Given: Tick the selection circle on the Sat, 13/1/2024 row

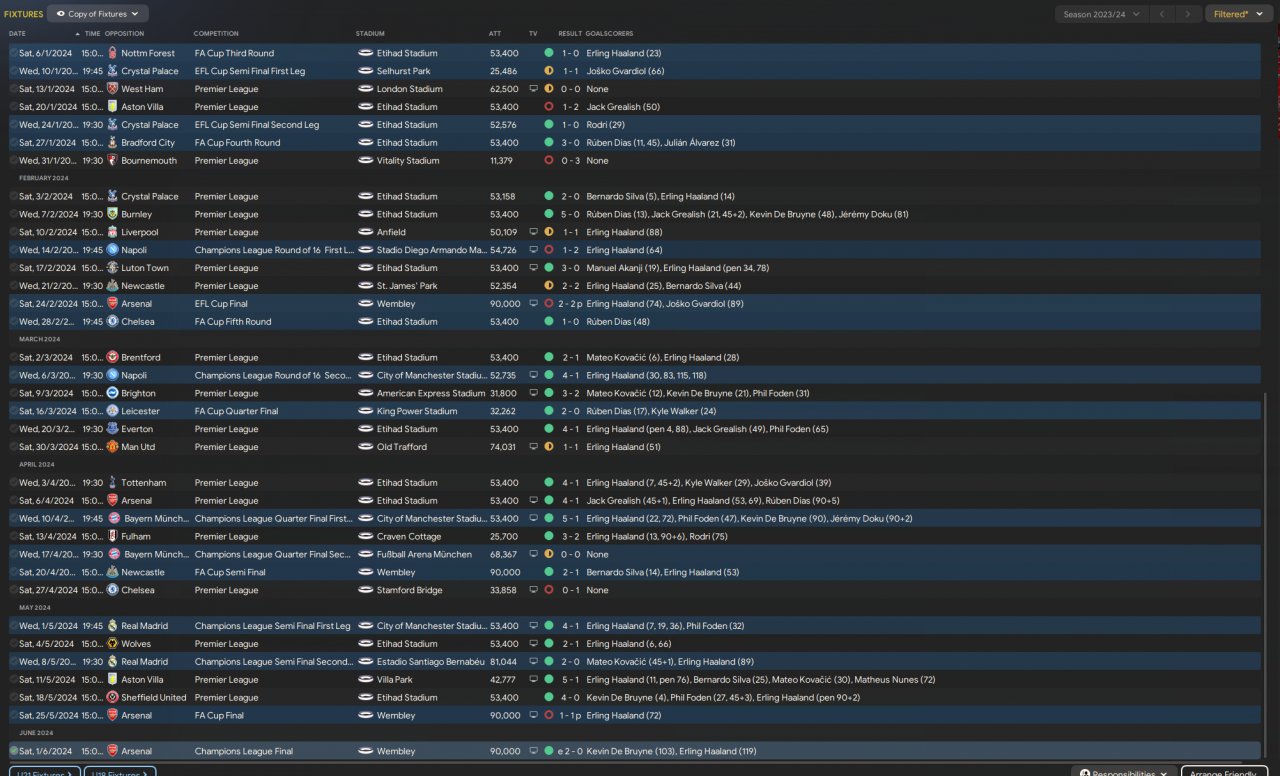Looking at the screenshot, I should click(x=13, y=89).
